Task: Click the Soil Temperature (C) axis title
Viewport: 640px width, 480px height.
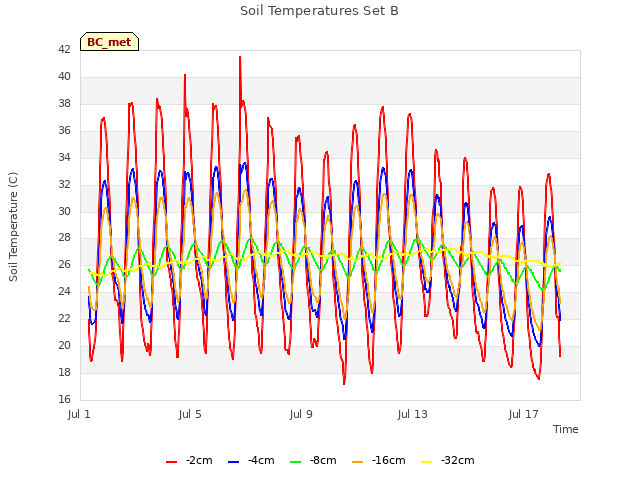Action: click(13, 227)
